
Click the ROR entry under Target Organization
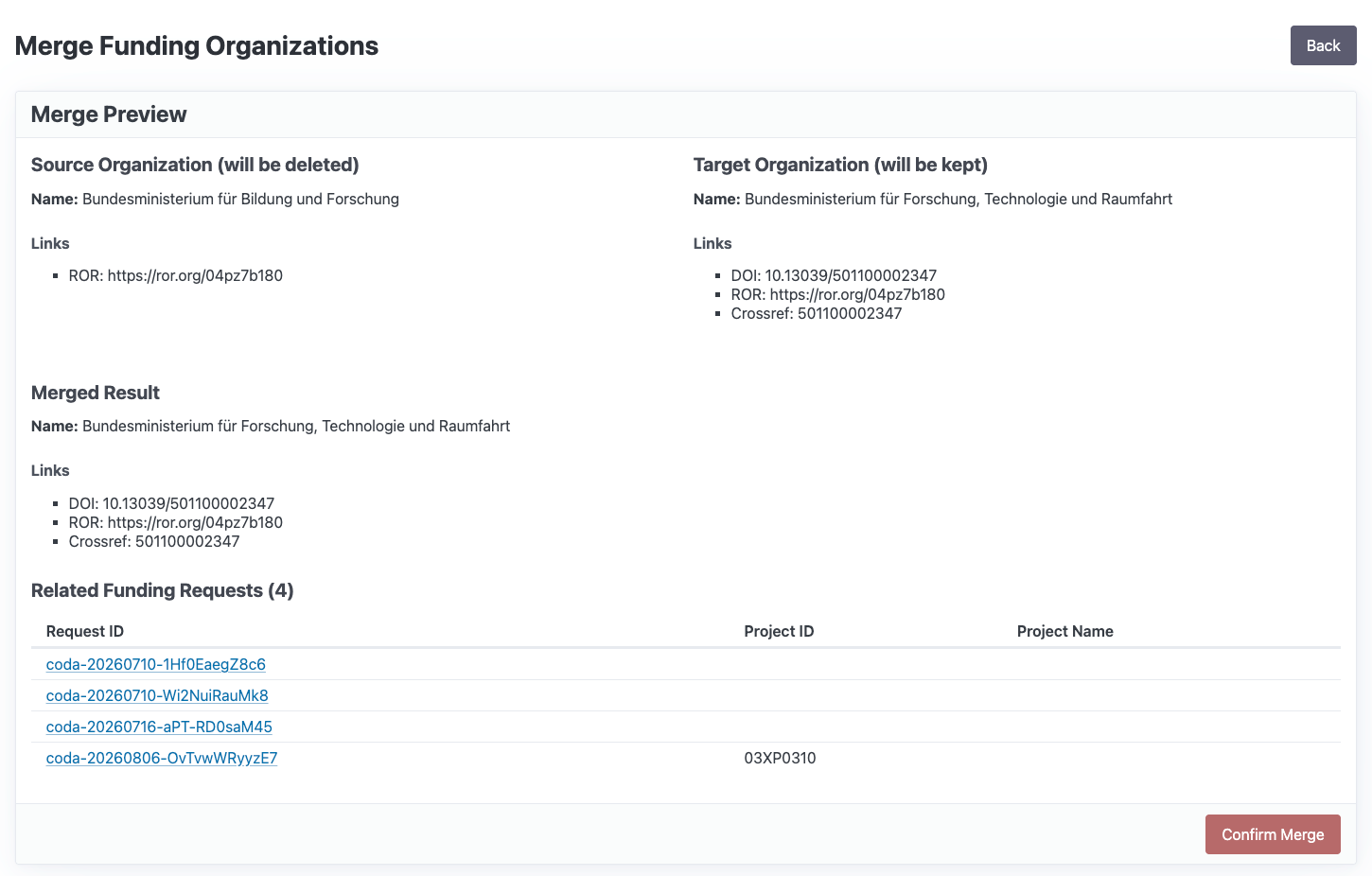(838, 294)
